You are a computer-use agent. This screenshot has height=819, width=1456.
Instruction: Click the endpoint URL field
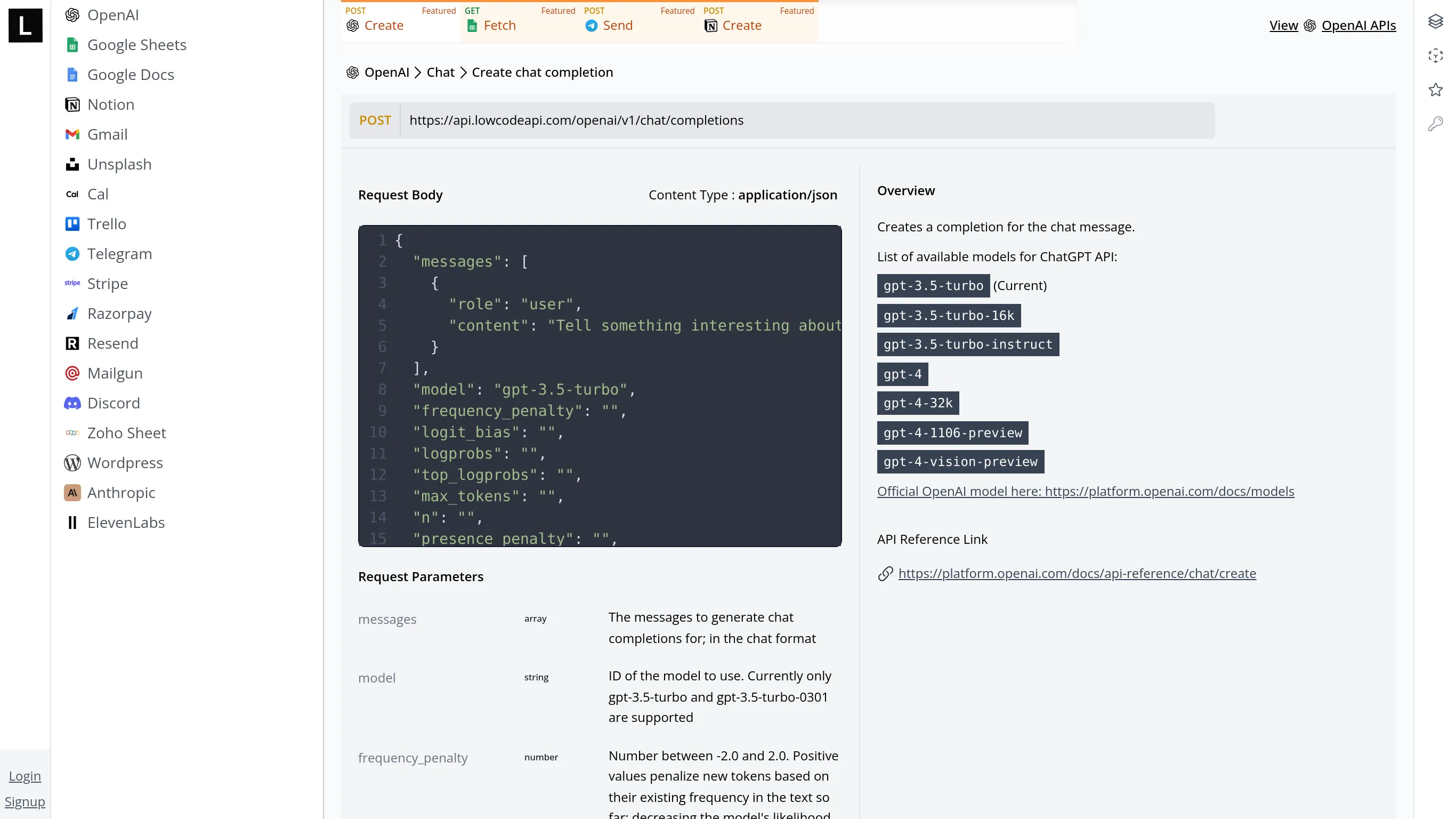807,121
